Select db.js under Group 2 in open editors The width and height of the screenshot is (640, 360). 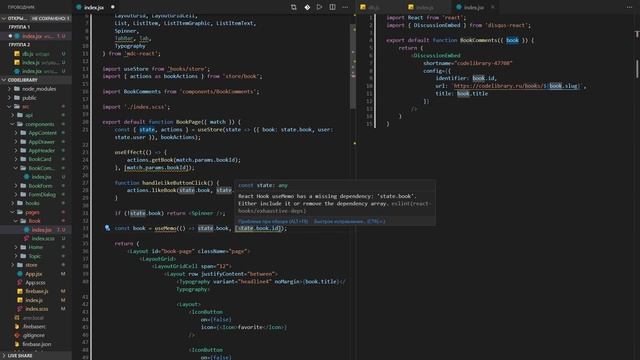pyautogui.click(x=36, y=53)
